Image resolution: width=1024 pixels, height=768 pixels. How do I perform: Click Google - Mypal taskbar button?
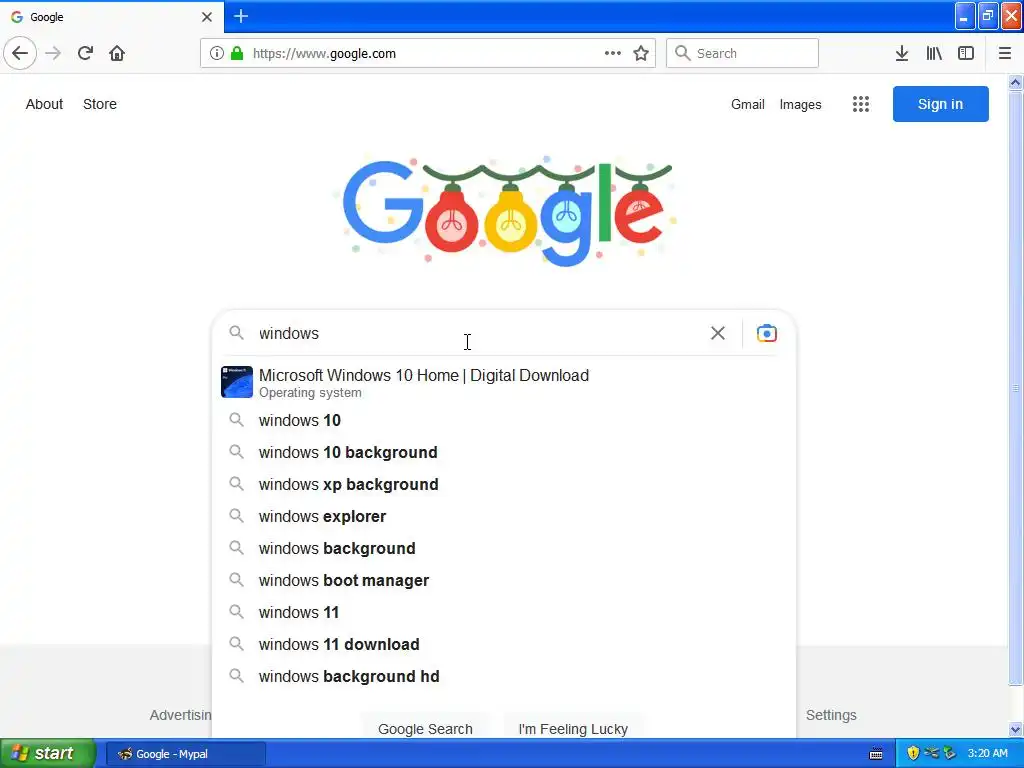186,754
